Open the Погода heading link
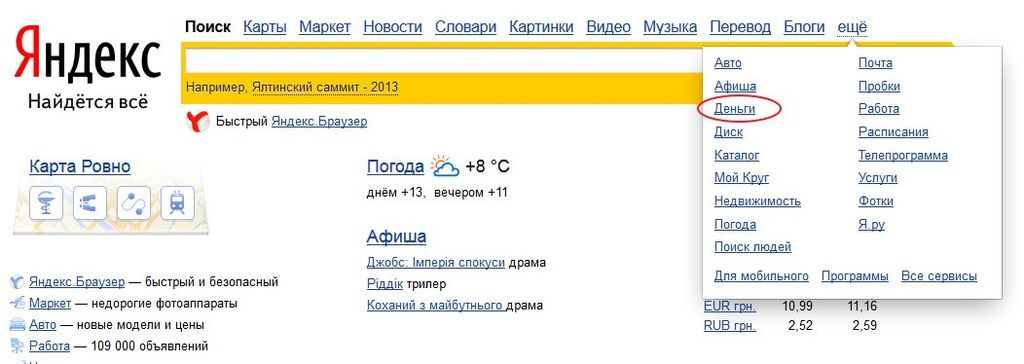The width and height of the screenshot is (1024, 364). [395, 167]
